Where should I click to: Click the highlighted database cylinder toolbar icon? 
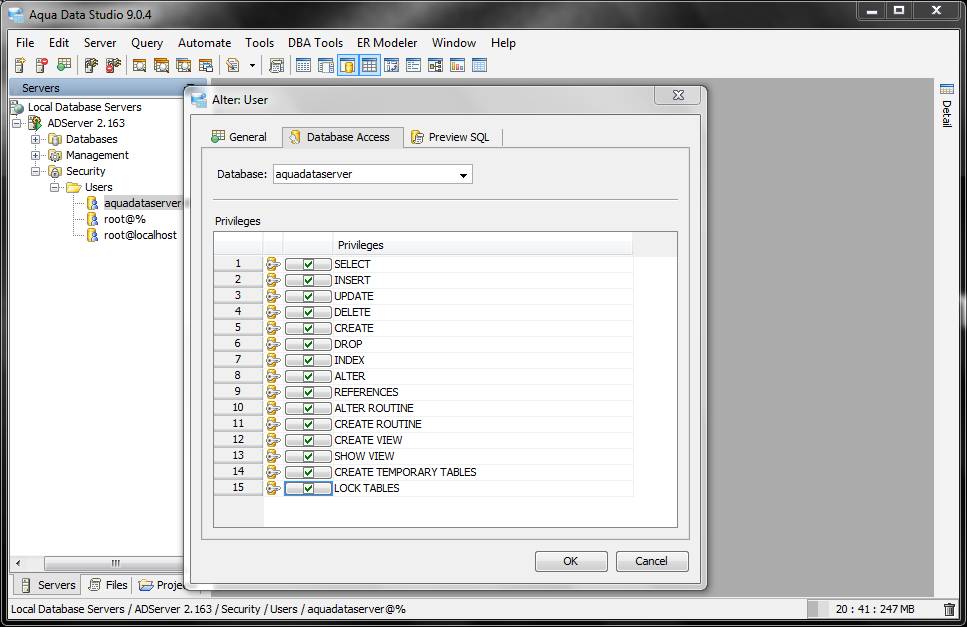(348, 65)
